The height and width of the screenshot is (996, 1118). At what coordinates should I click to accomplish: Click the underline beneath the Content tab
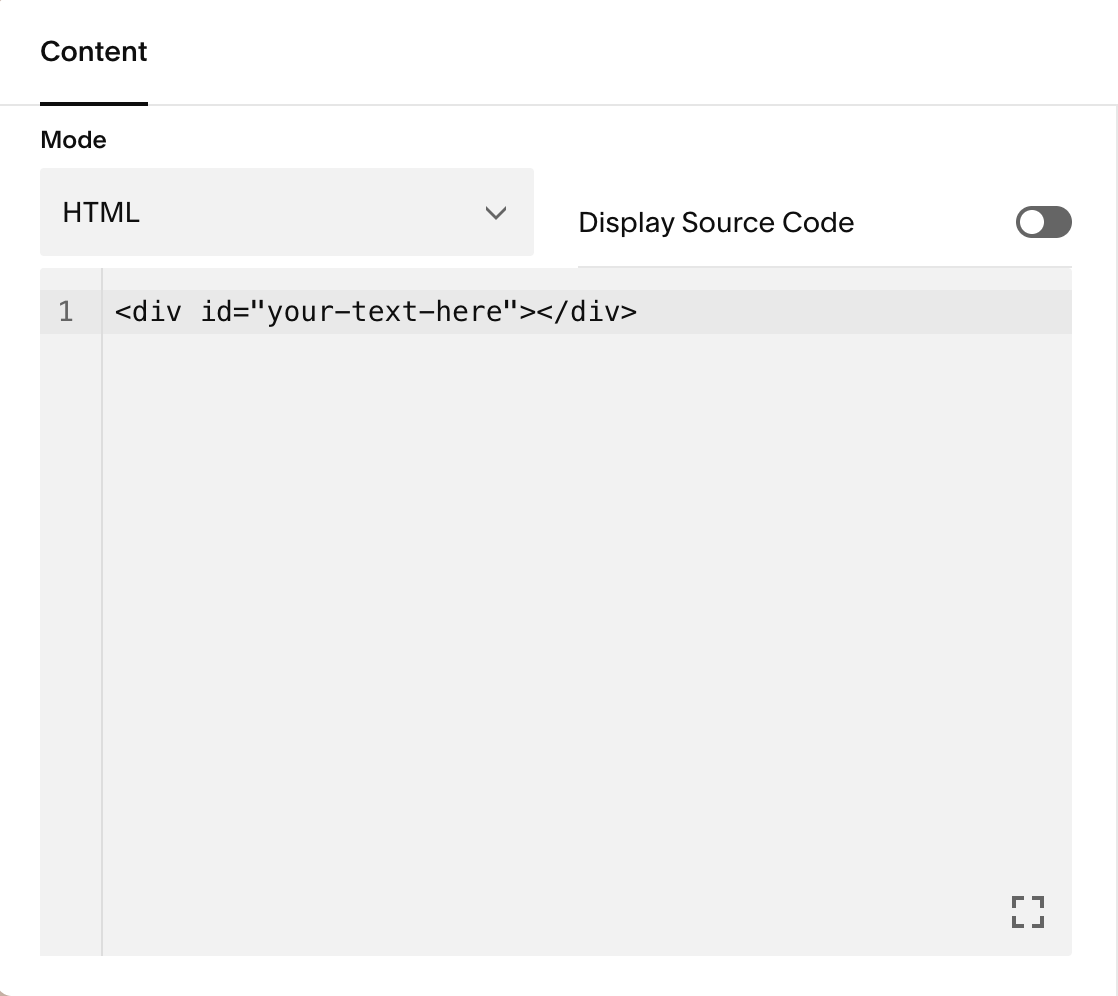(94, 103)
